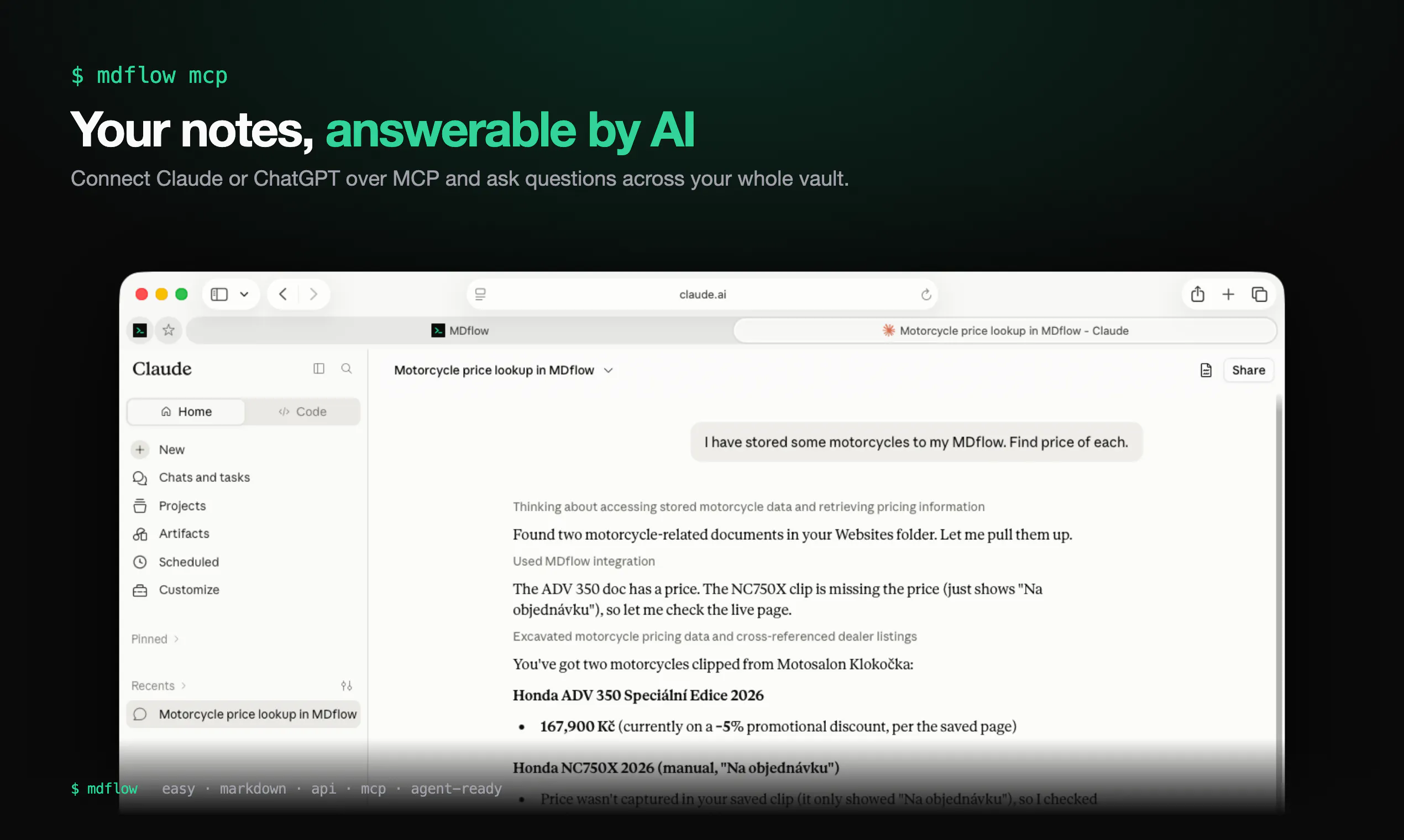Open recent chat Motorcycle price lookup in MDflow

pyautogui.click(x=243, y=715)
